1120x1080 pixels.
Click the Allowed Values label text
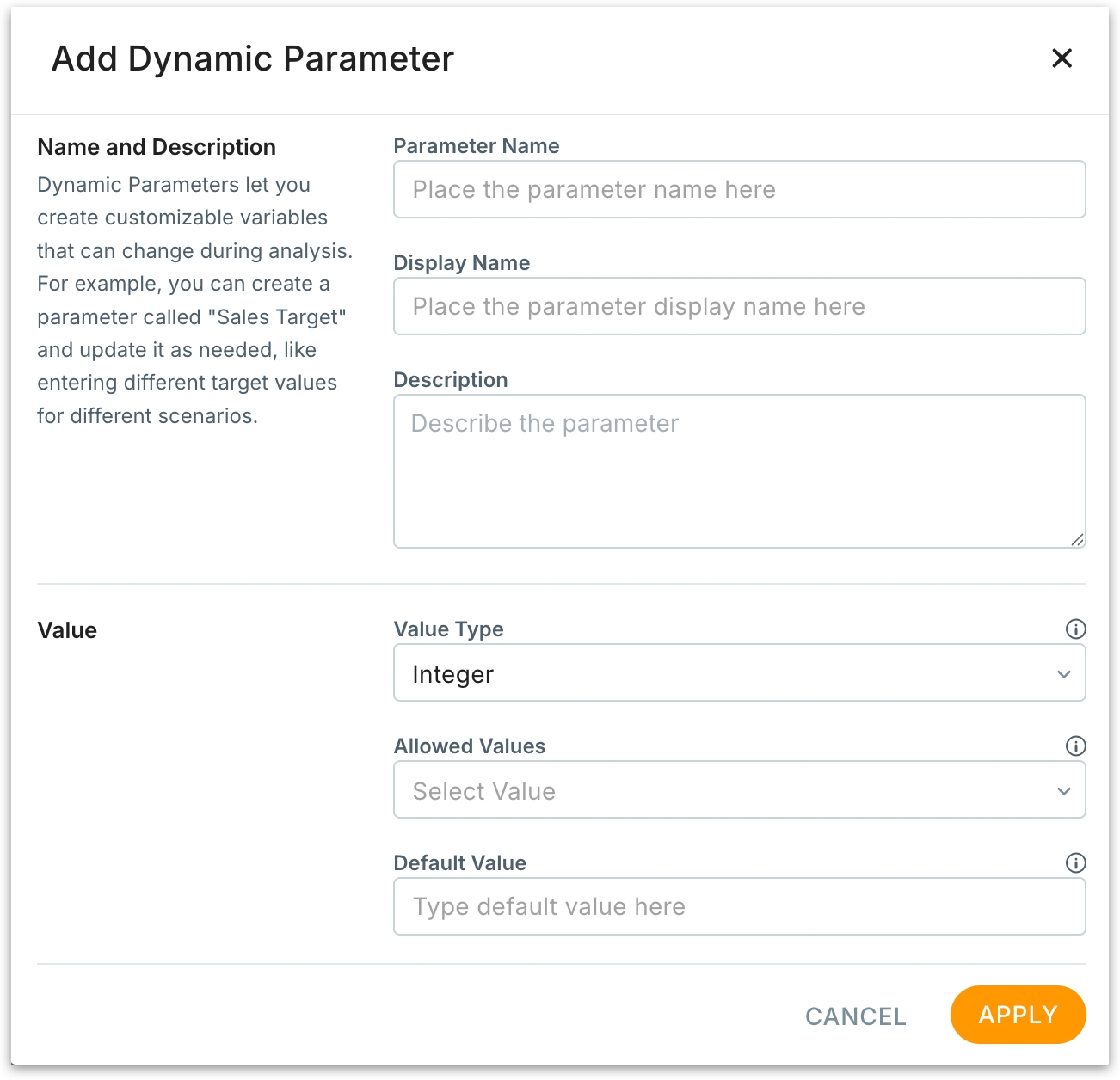[x=470, y=746]
